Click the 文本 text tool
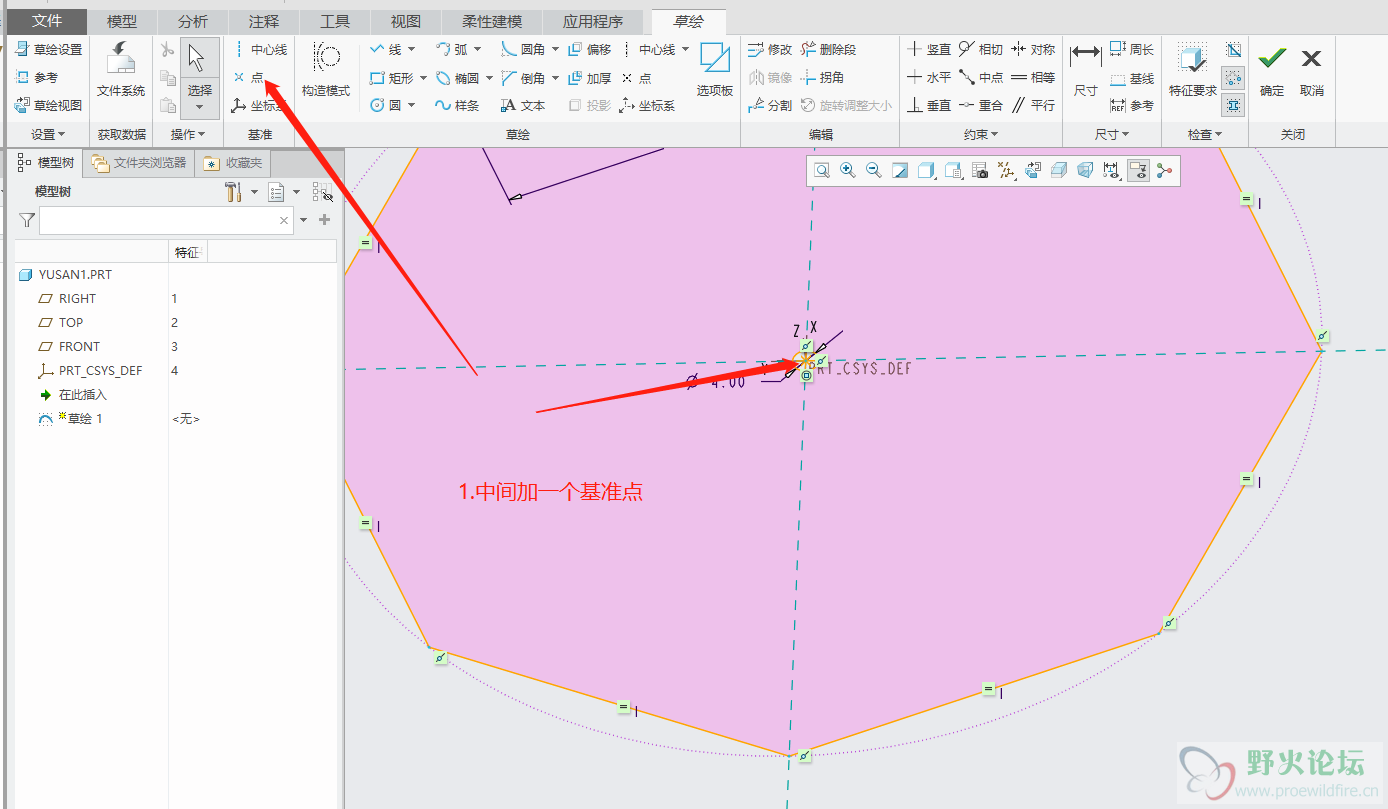1388x809 pixels. point(523,105)
